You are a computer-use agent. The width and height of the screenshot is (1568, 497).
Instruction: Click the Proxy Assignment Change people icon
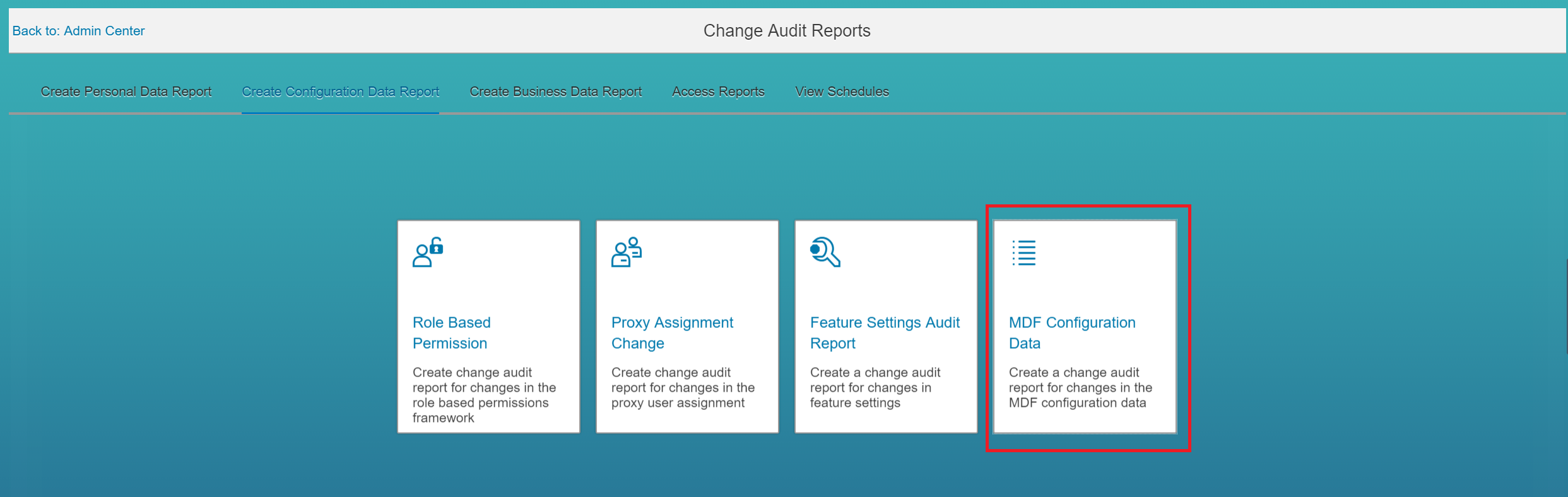pos(627,252)
